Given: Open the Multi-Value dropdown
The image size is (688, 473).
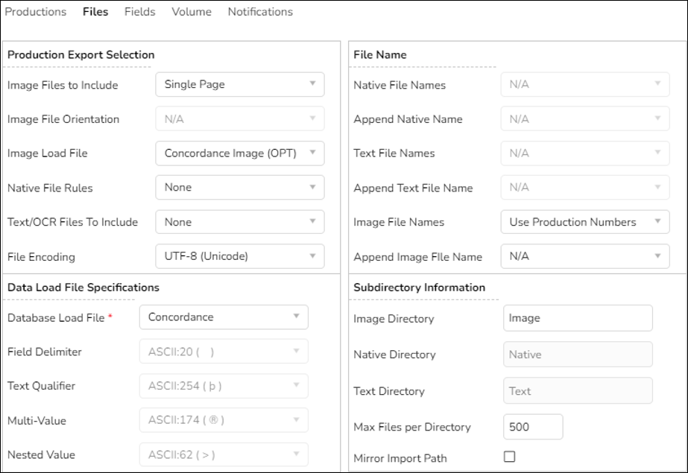Looking at the screenshot, I should pos(224,420).
